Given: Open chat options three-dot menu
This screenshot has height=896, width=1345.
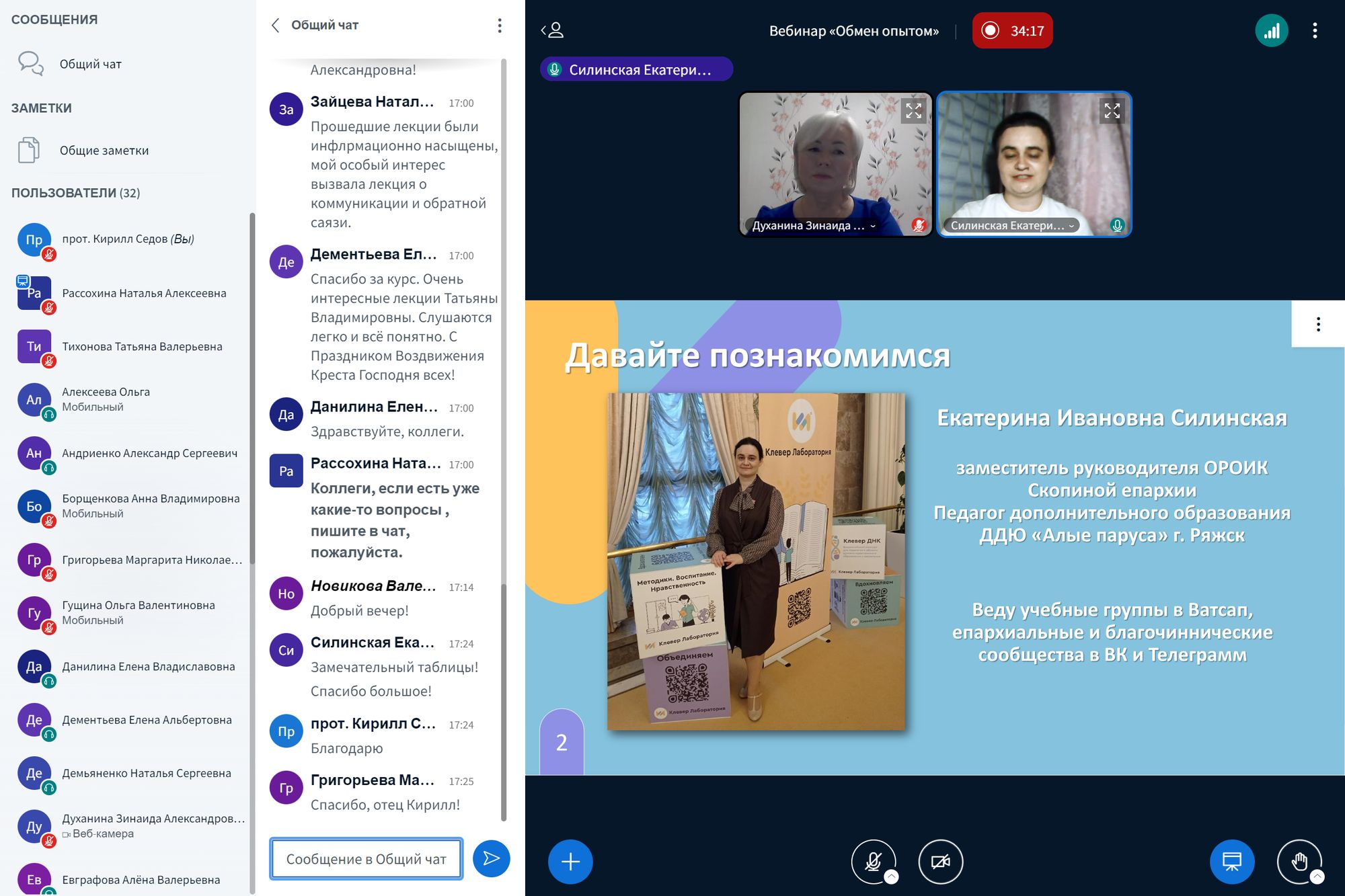Looking at the screenshot, I should (499, 26).
